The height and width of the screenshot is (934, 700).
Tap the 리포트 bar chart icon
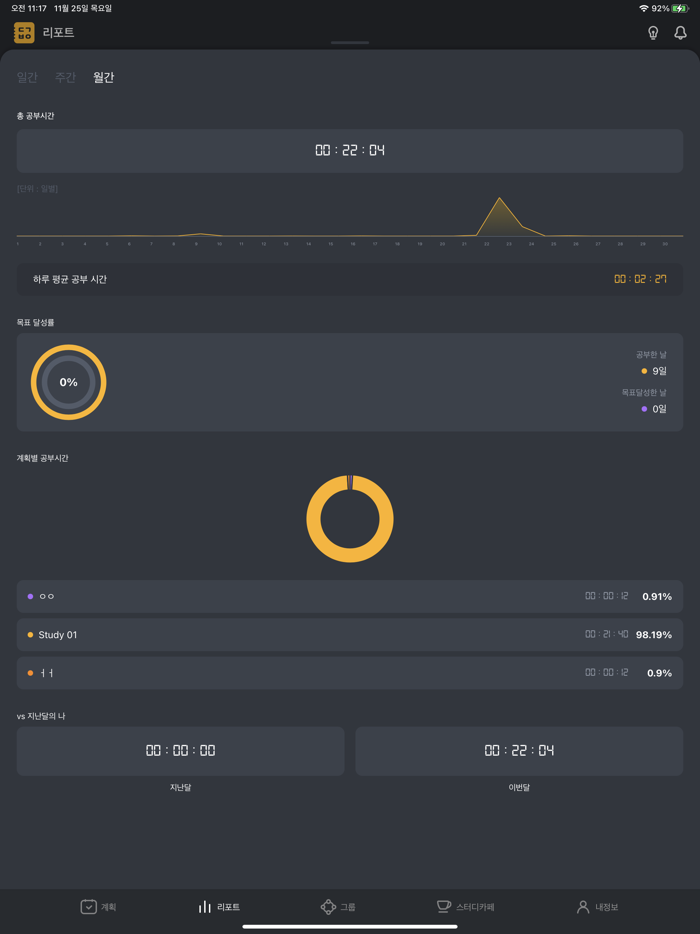point(205,907)
